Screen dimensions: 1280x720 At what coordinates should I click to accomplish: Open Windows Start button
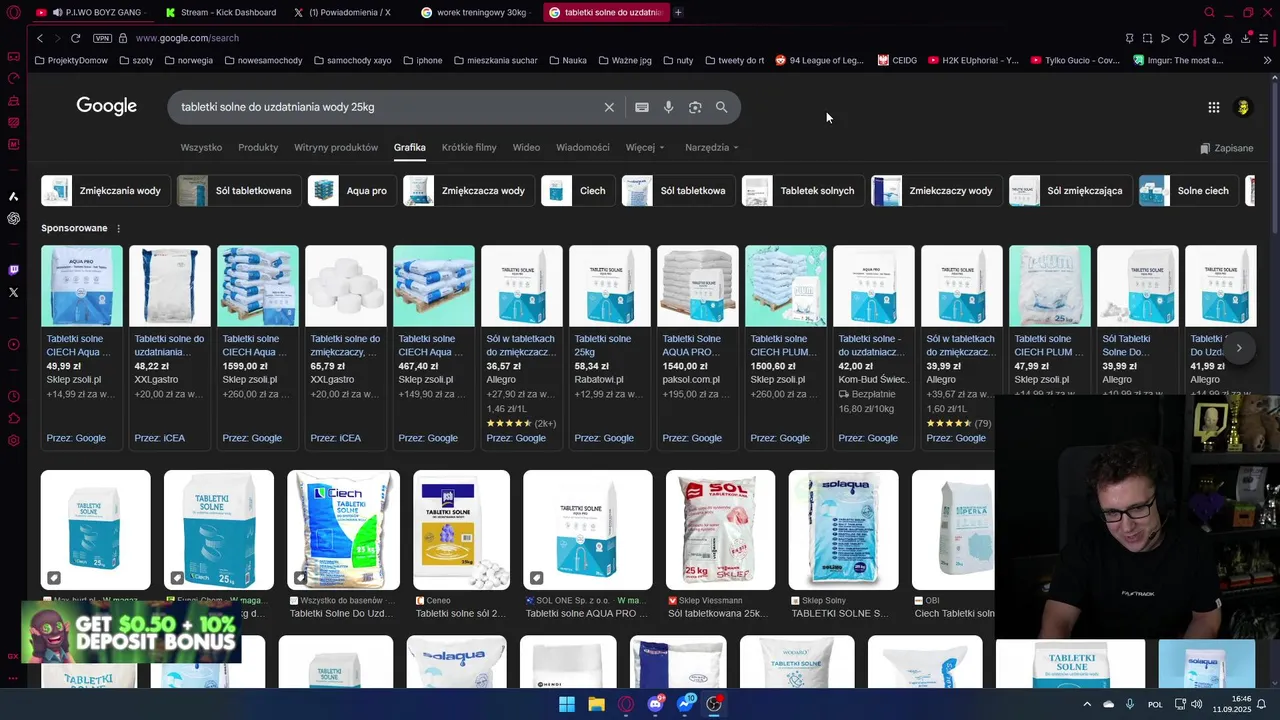coord(567,704)
